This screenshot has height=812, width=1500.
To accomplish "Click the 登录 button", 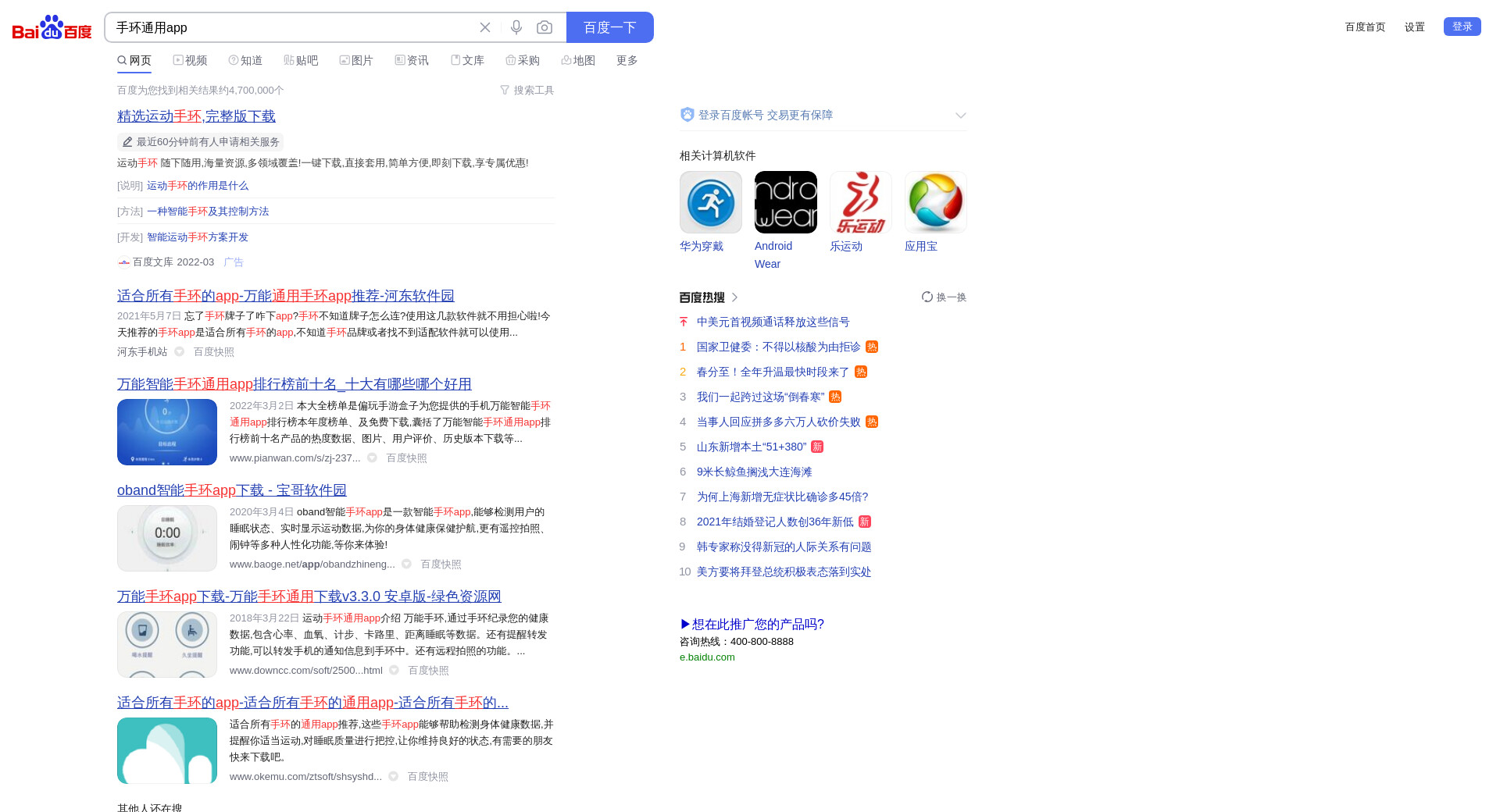I will click(x=1462, y=27).
